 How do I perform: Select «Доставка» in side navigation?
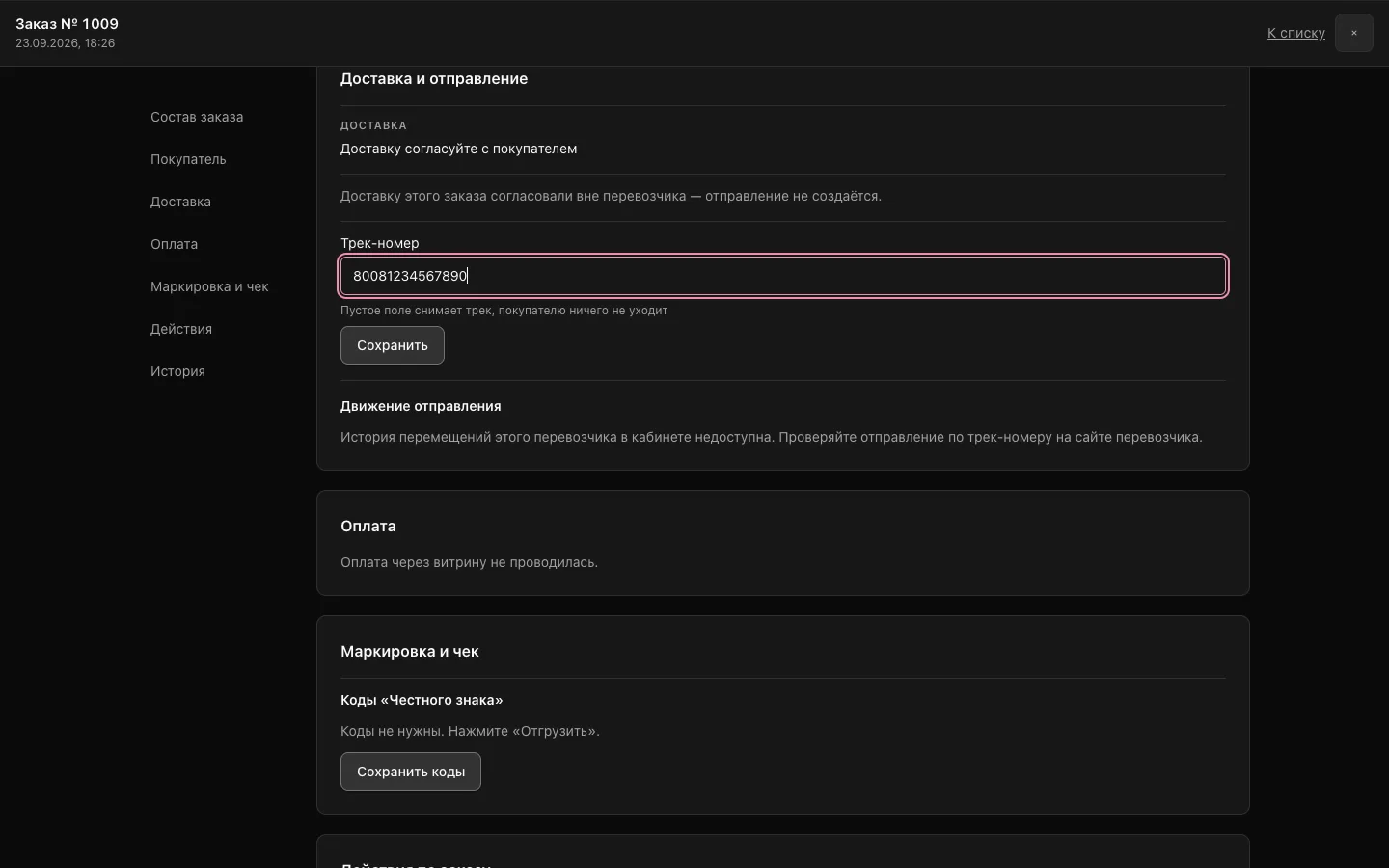point(180,202)
